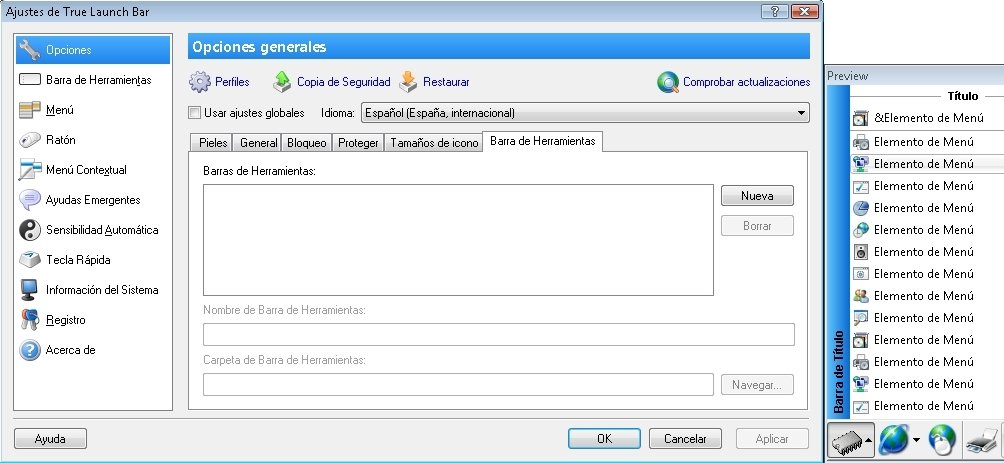
Task: Expand dropdown arrow beside Internet Explorer icon
Action: (916, 440)
